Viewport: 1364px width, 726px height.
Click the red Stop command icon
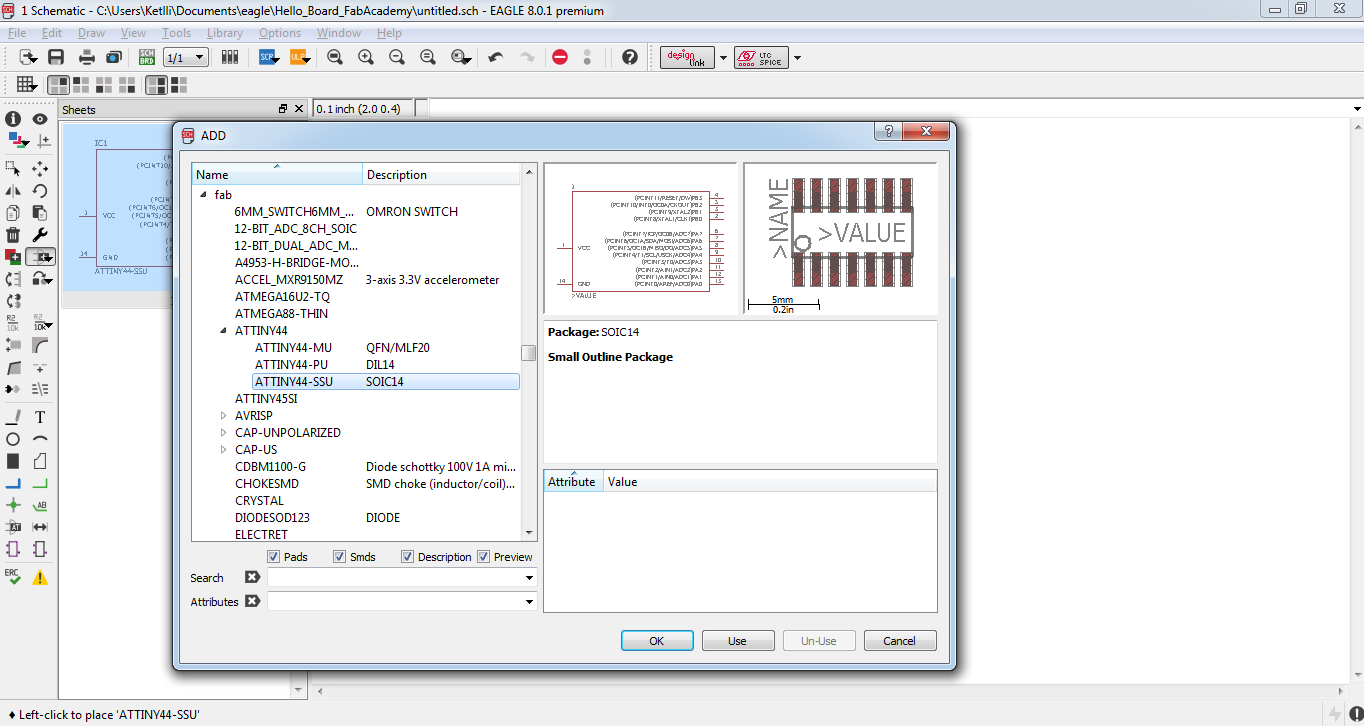click(560, 57)
